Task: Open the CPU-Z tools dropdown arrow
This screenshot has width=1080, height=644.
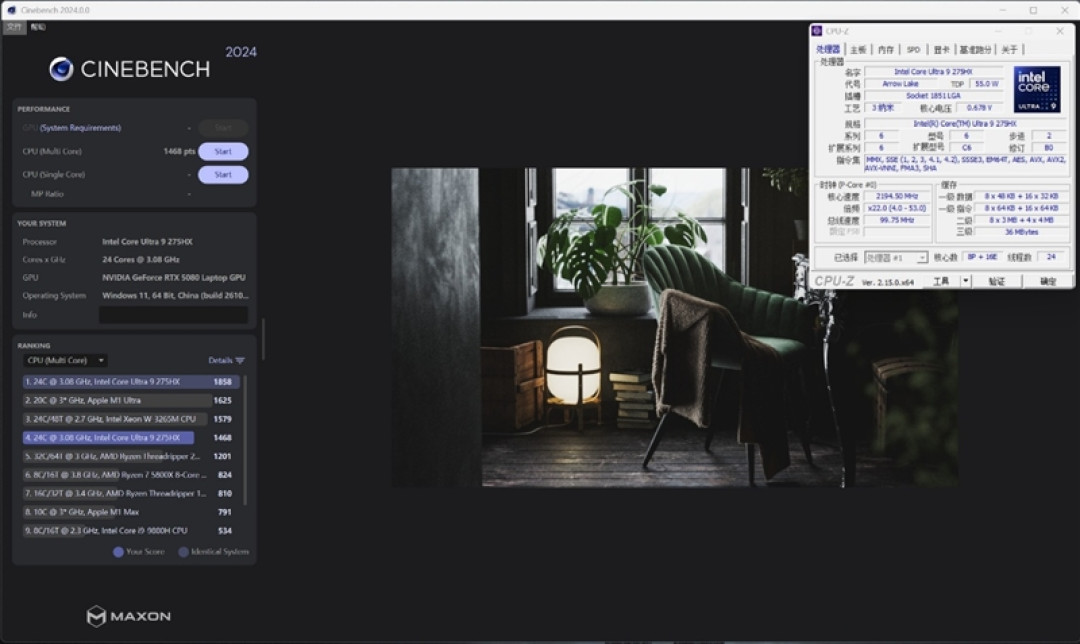Action: [966, 281]
